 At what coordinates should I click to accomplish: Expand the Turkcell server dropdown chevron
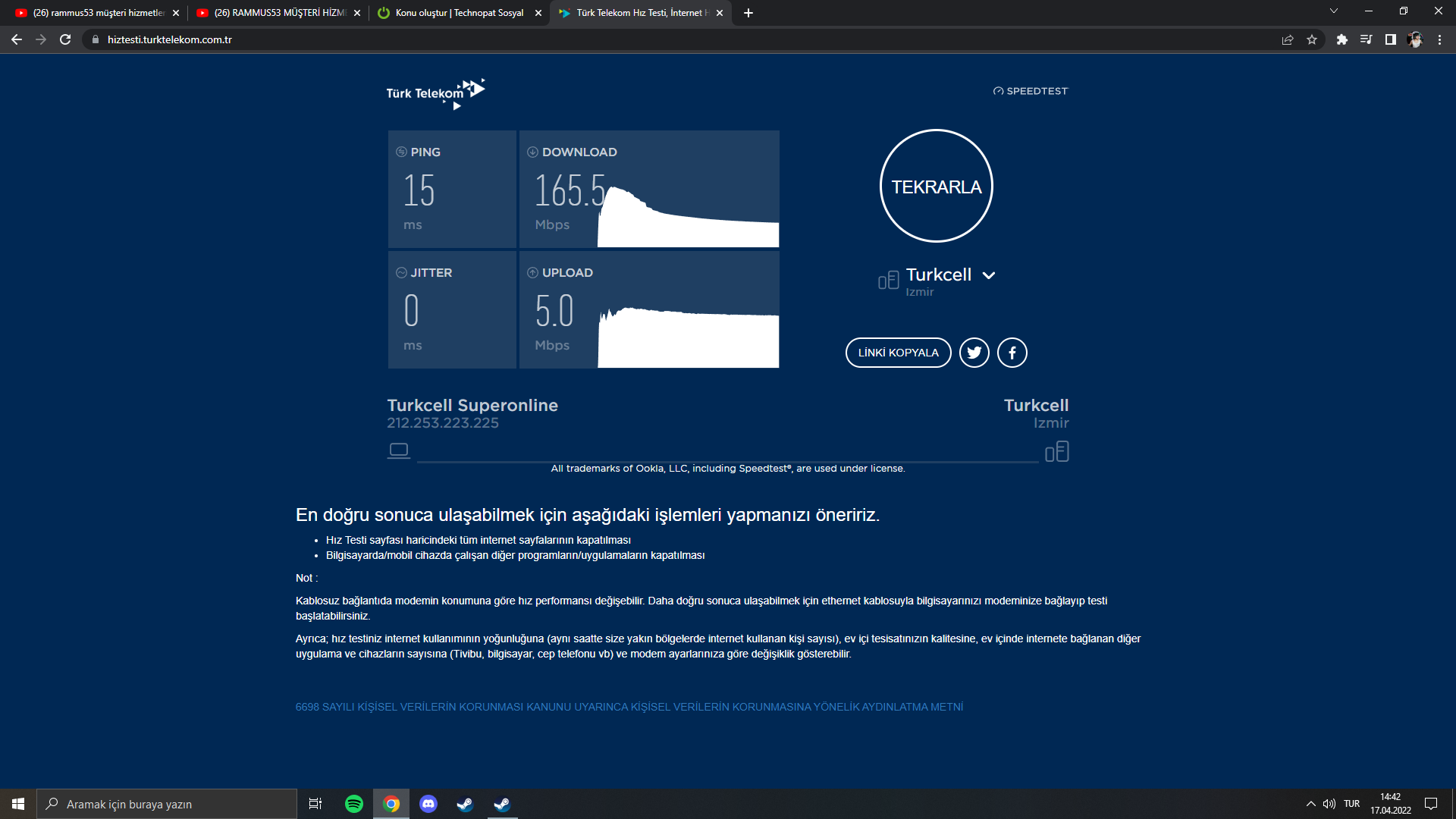(989, 275)
